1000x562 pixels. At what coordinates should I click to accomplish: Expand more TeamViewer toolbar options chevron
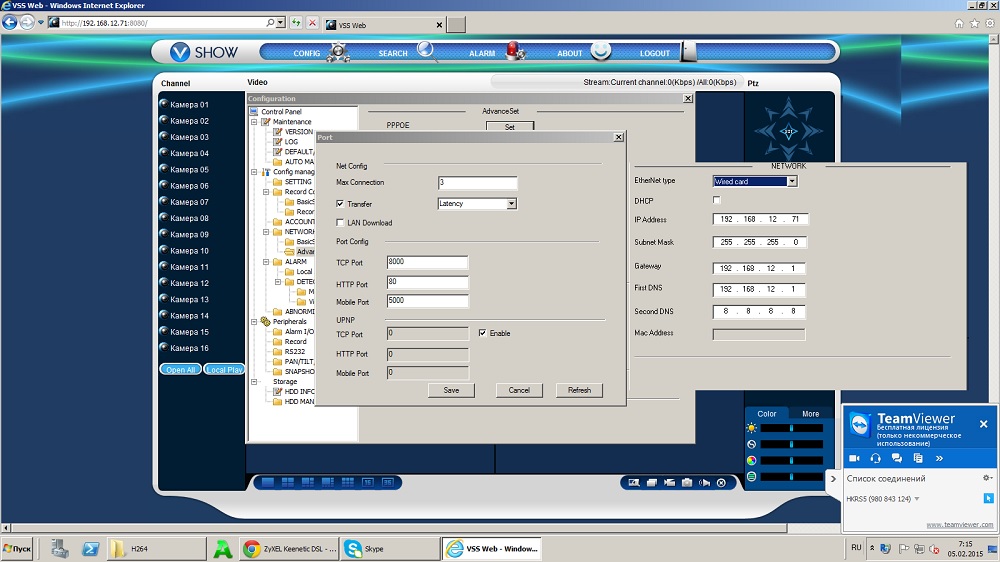pyautogui.click(x=939, y=458)
